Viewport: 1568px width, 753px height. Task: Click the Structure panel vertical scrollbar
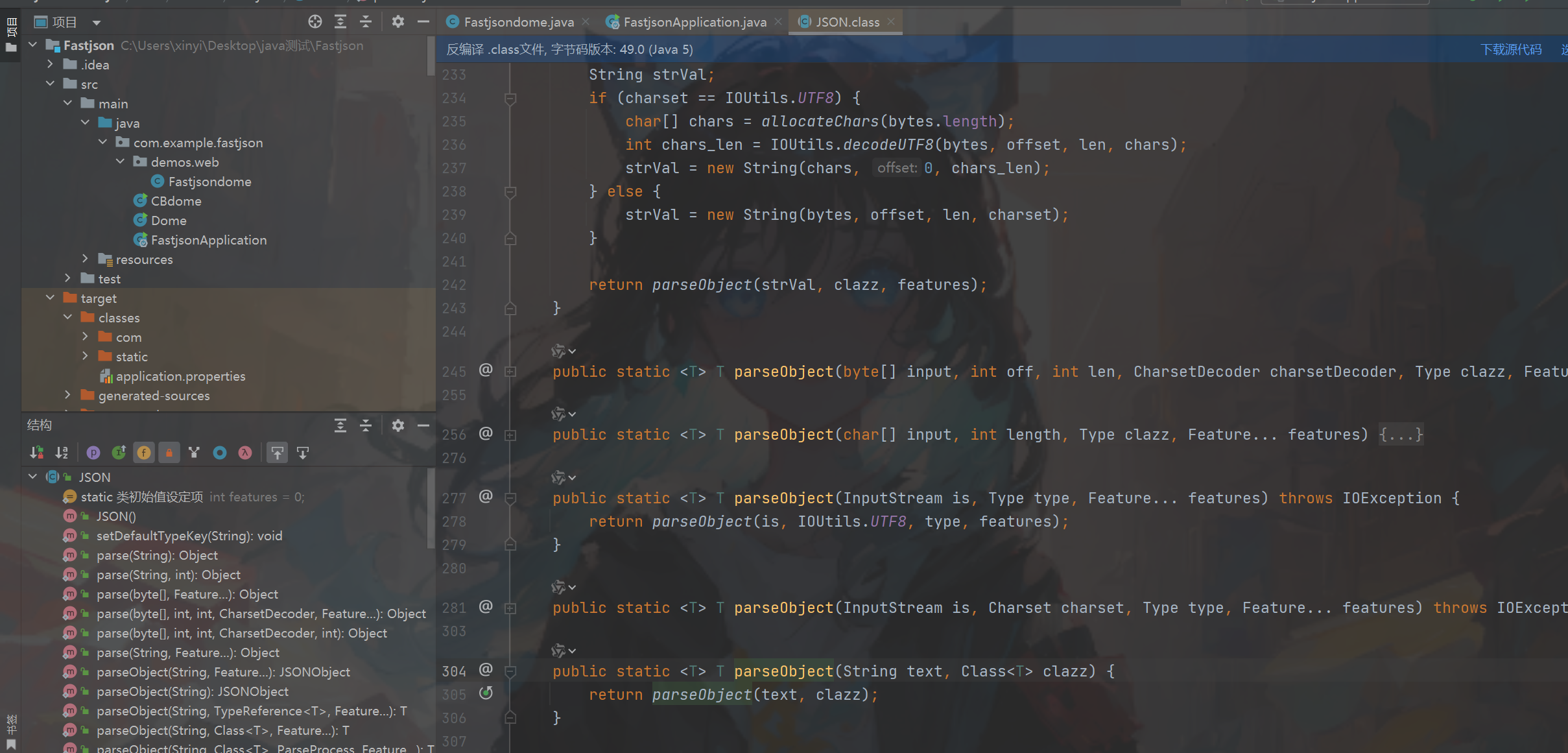(x=431, y=509)
